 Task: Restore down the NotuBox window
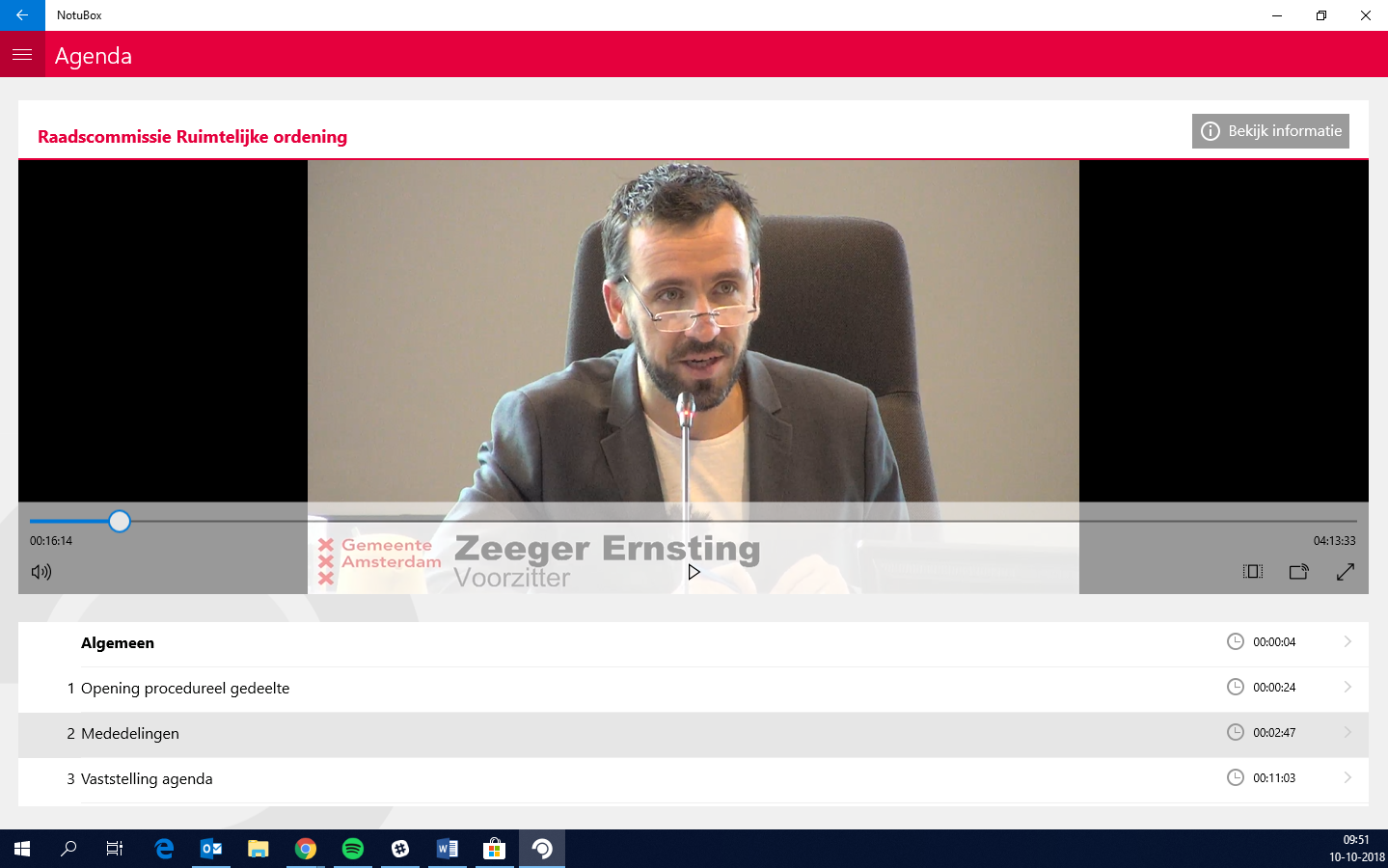pos(1321,15)
